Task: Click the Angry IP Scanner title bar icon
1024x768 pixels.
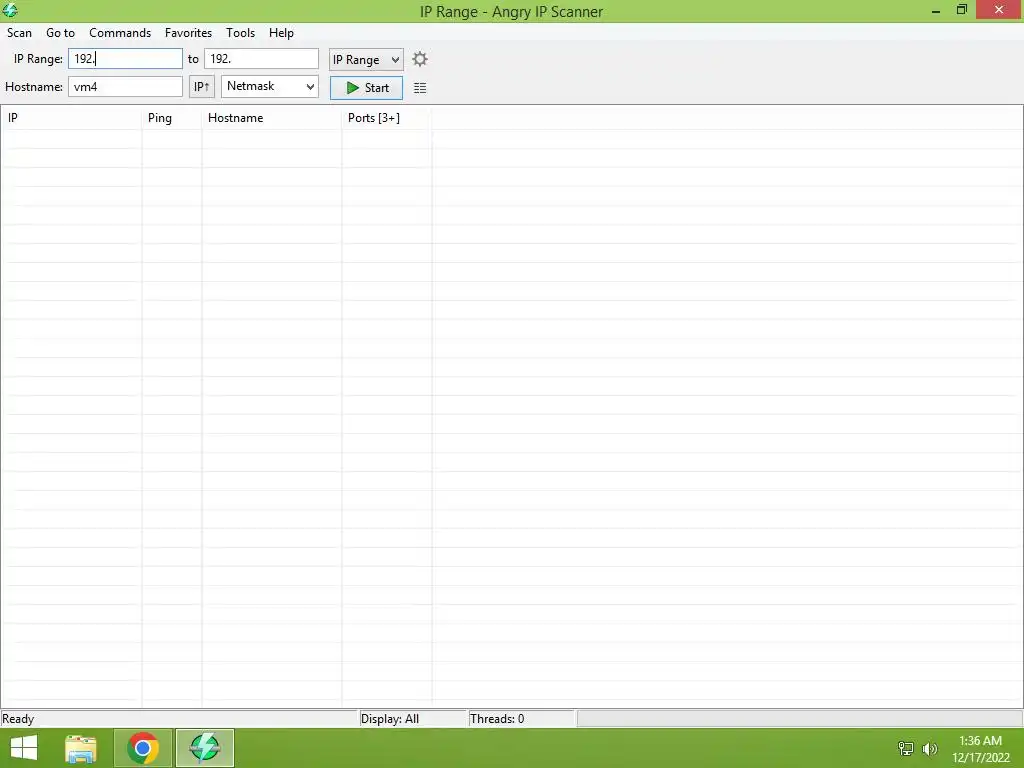Action: pos(10,10)
